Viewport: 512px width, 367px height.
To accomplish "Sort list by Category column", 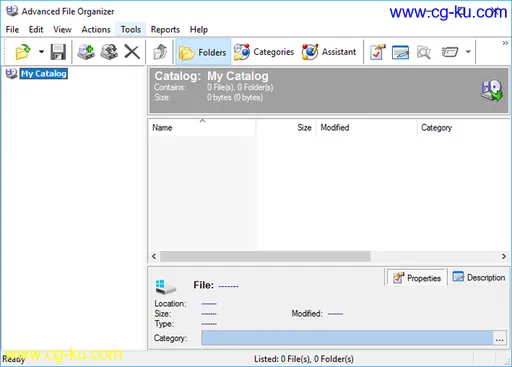I will (463, 128).
